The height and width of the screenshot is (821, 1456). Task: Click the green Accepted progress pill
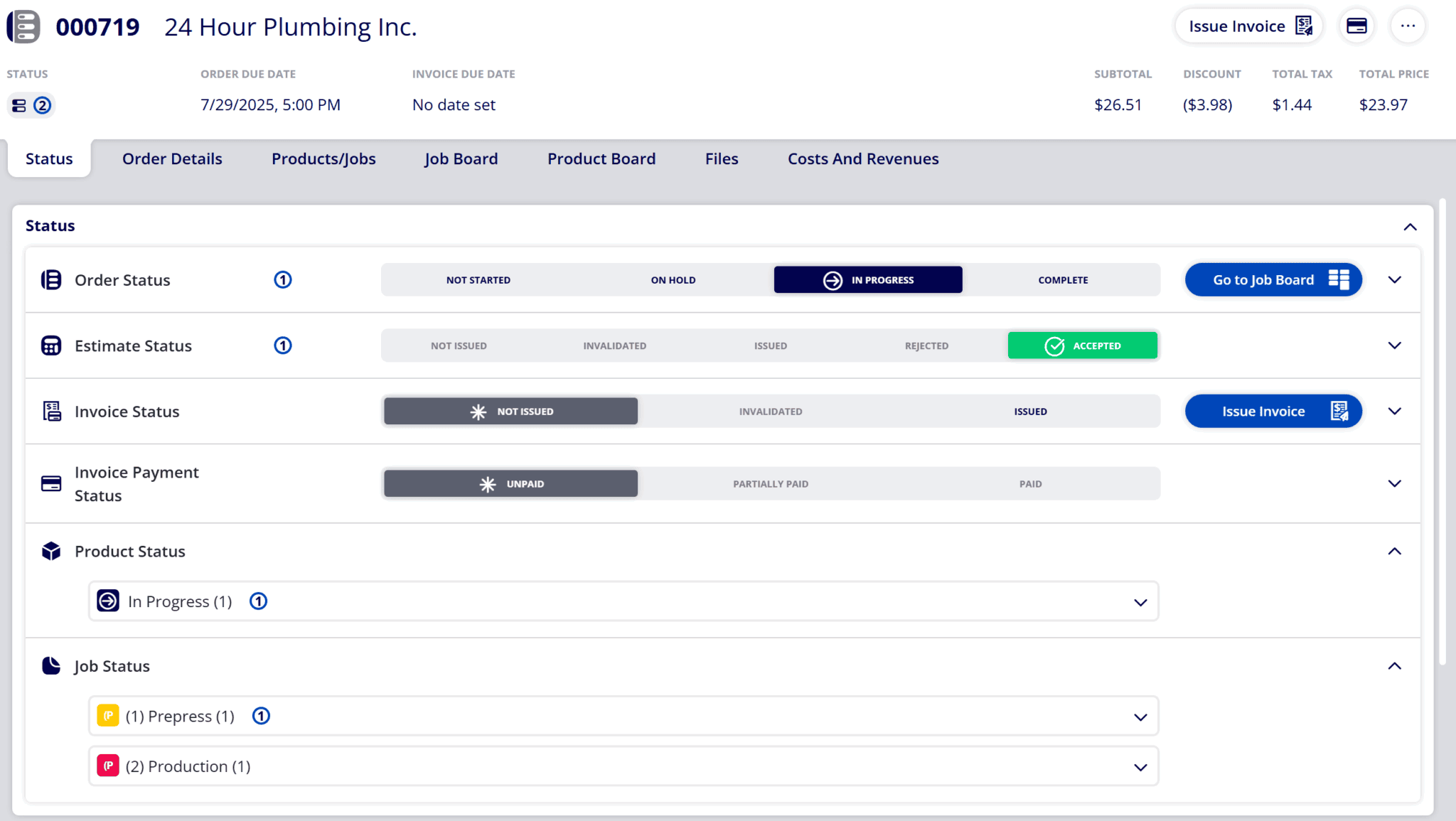coord(1082,345)
